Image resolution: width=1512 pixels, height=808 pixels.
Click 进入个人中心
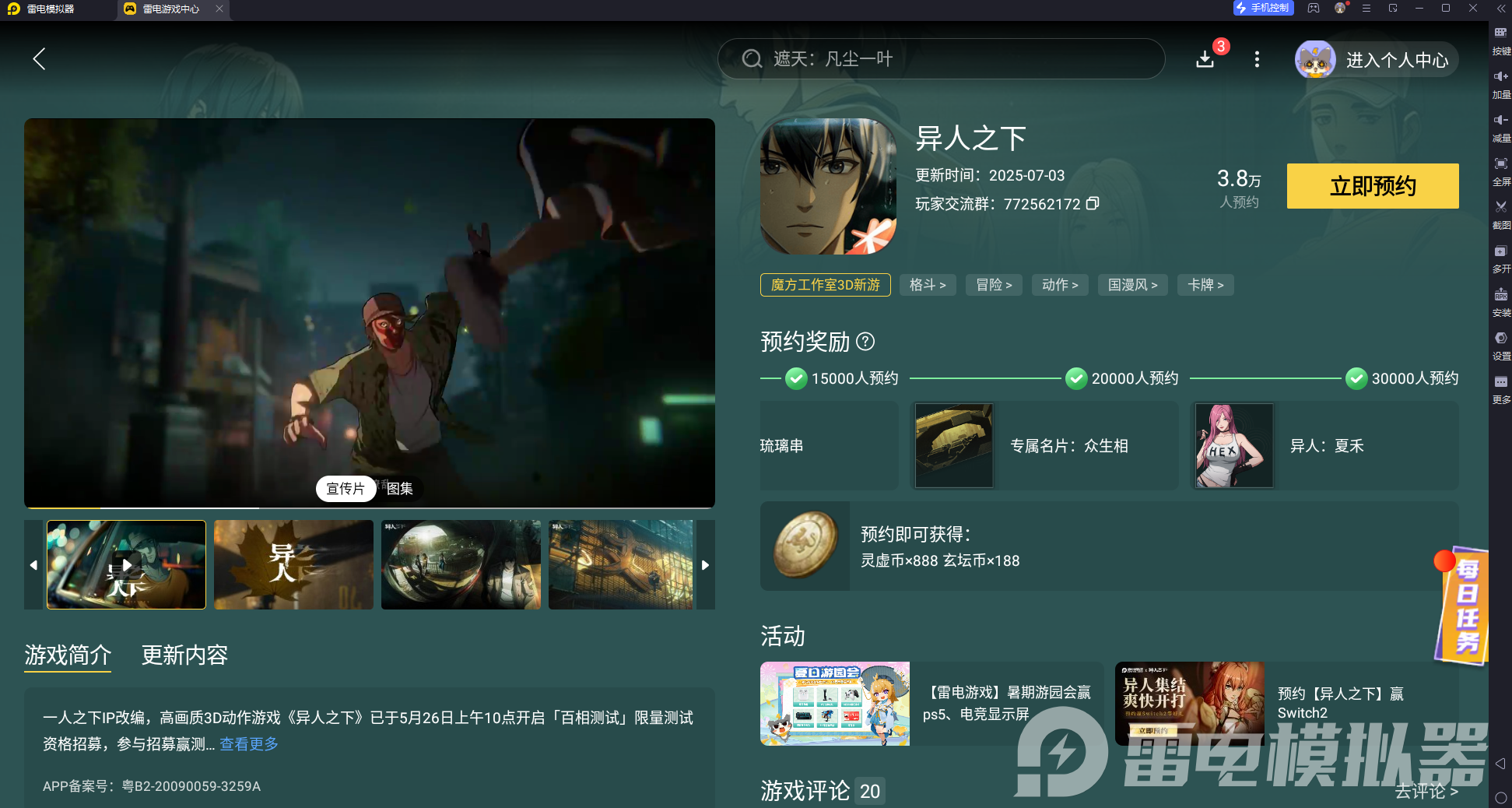[x=1397, y=60]
